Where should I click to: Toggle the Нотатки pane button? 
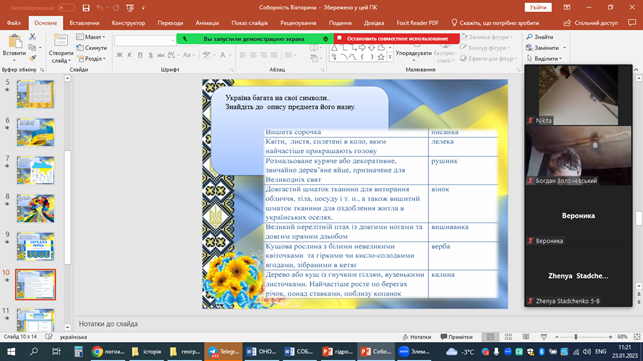(417, 337)
